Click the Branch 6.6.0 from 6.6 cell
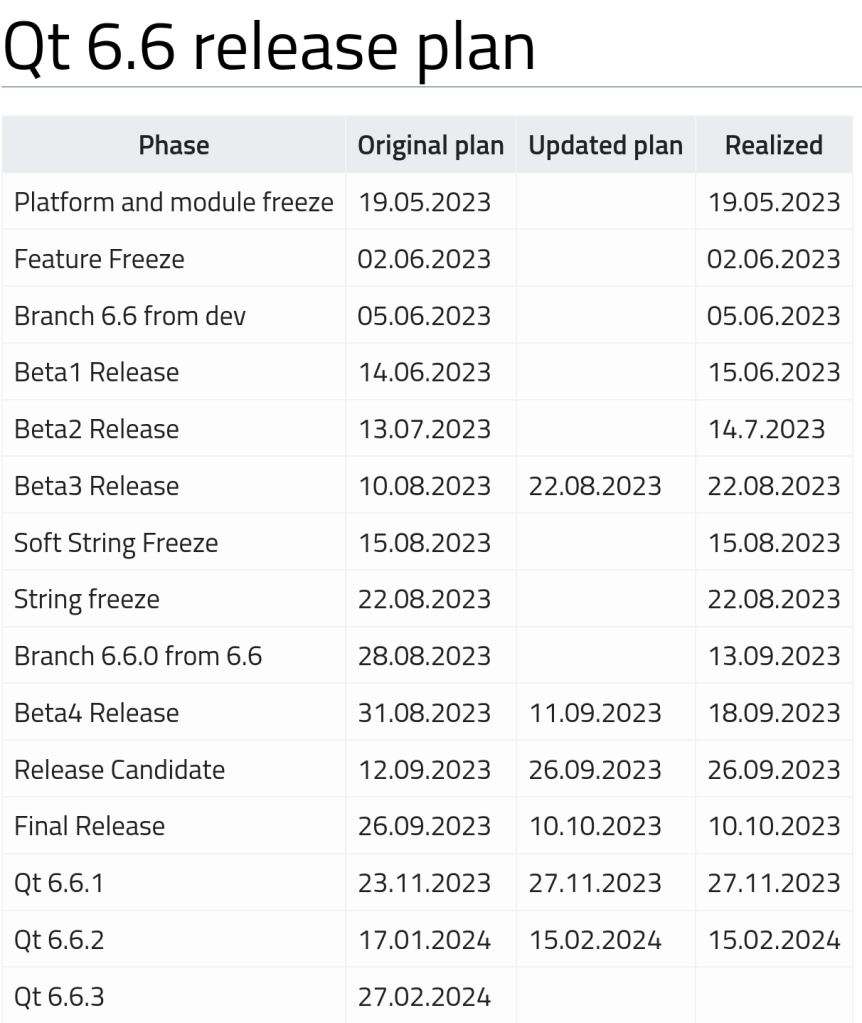Image resolution: width=862 pixels, height=1023 pixels. [138, 657]
